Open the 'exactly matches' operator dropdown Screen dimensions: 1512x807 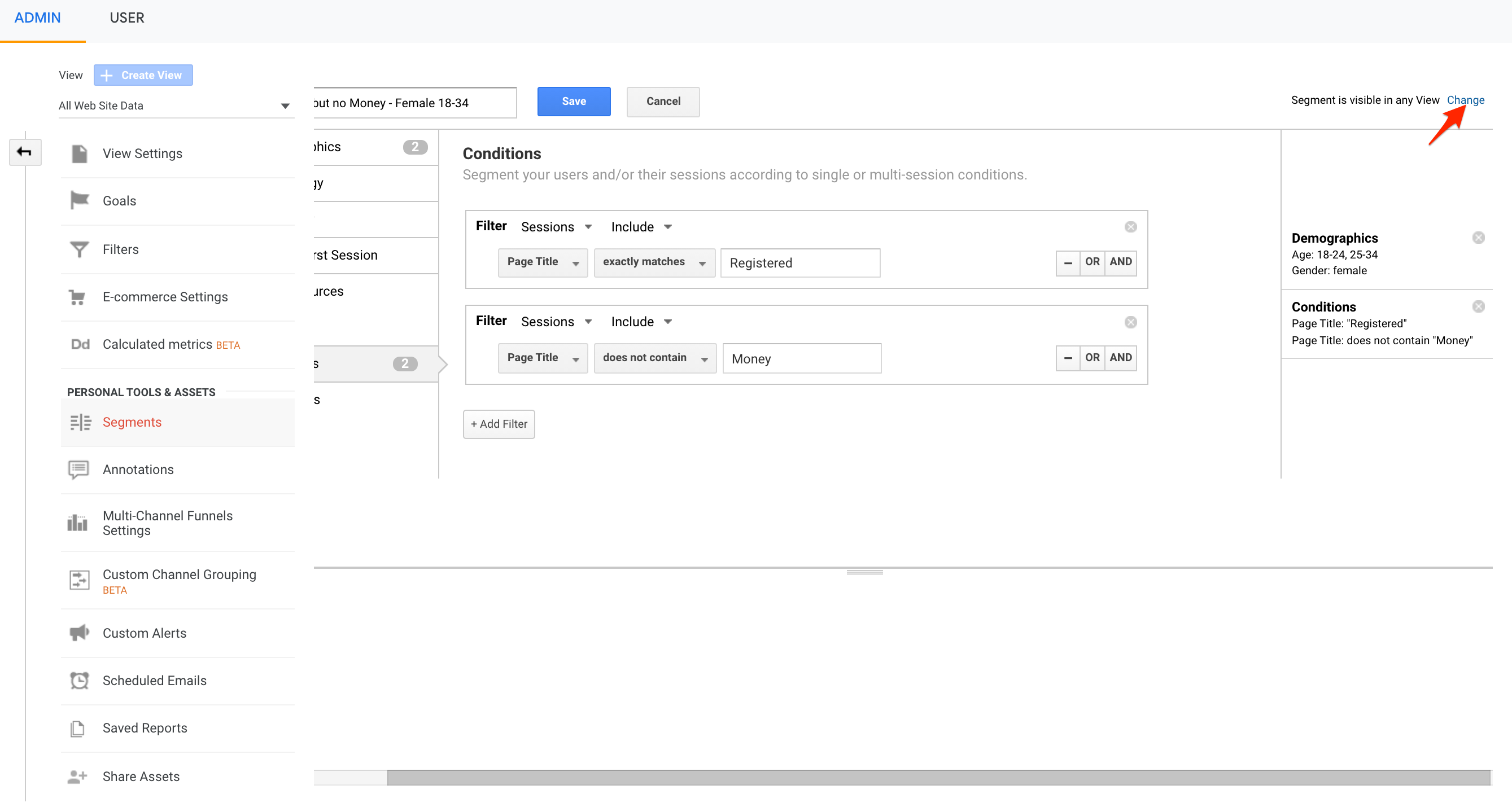[654, 262]
